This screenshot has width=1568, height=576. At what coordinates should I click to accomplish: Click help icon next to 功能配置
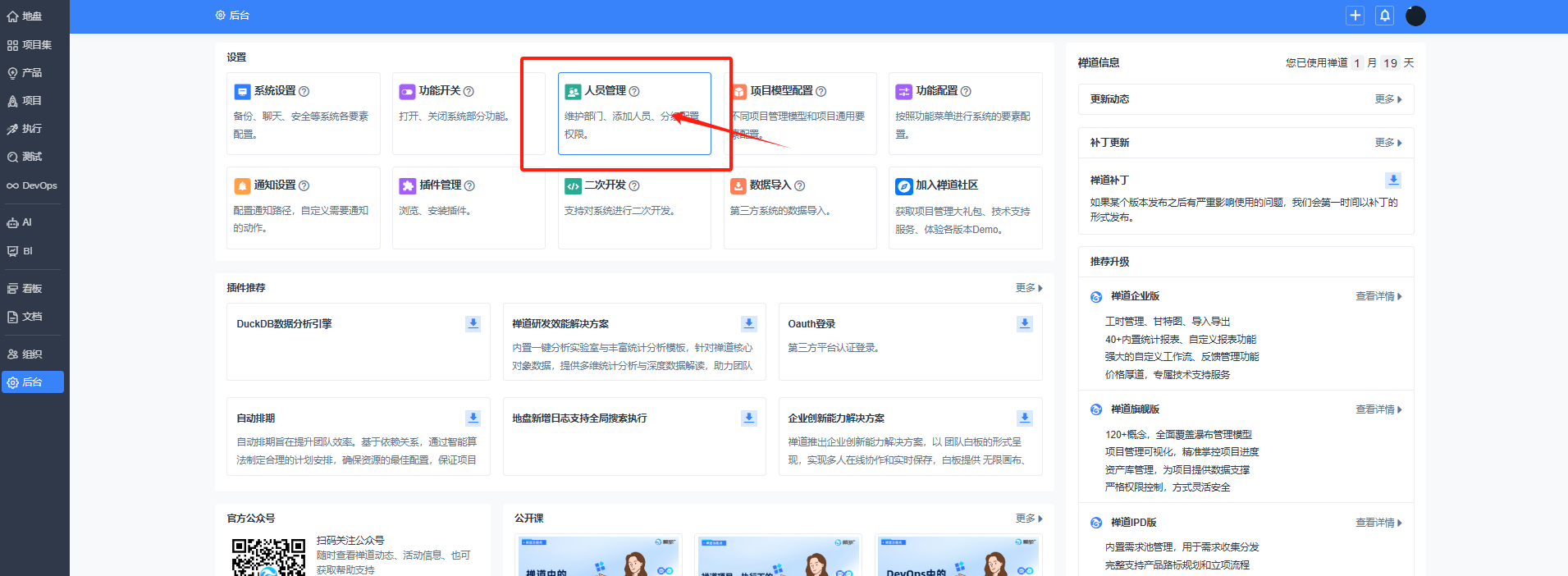coord(966,91)
